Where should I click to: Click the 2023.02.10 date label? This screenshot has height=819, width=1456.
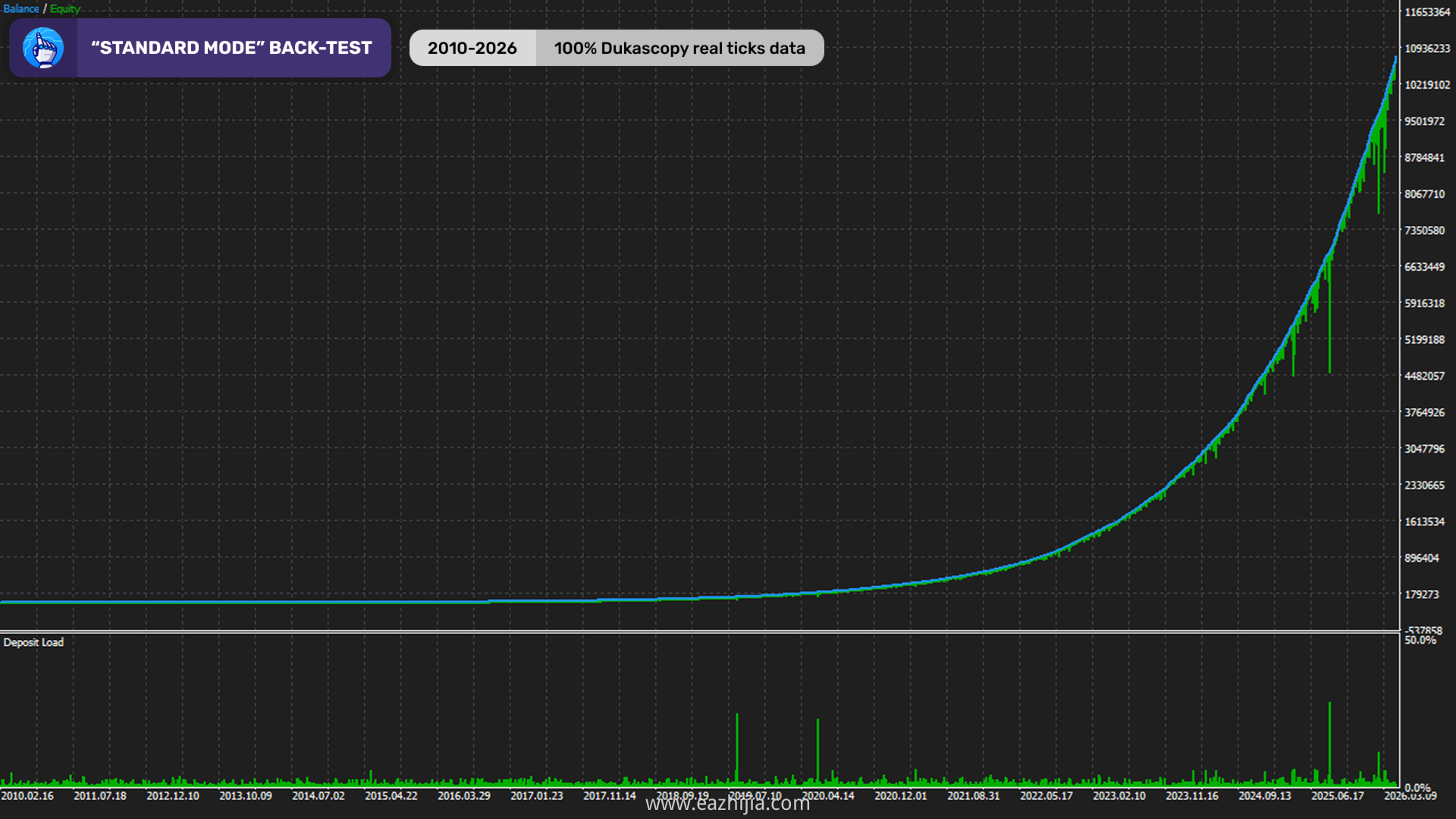coord(1119,795)
